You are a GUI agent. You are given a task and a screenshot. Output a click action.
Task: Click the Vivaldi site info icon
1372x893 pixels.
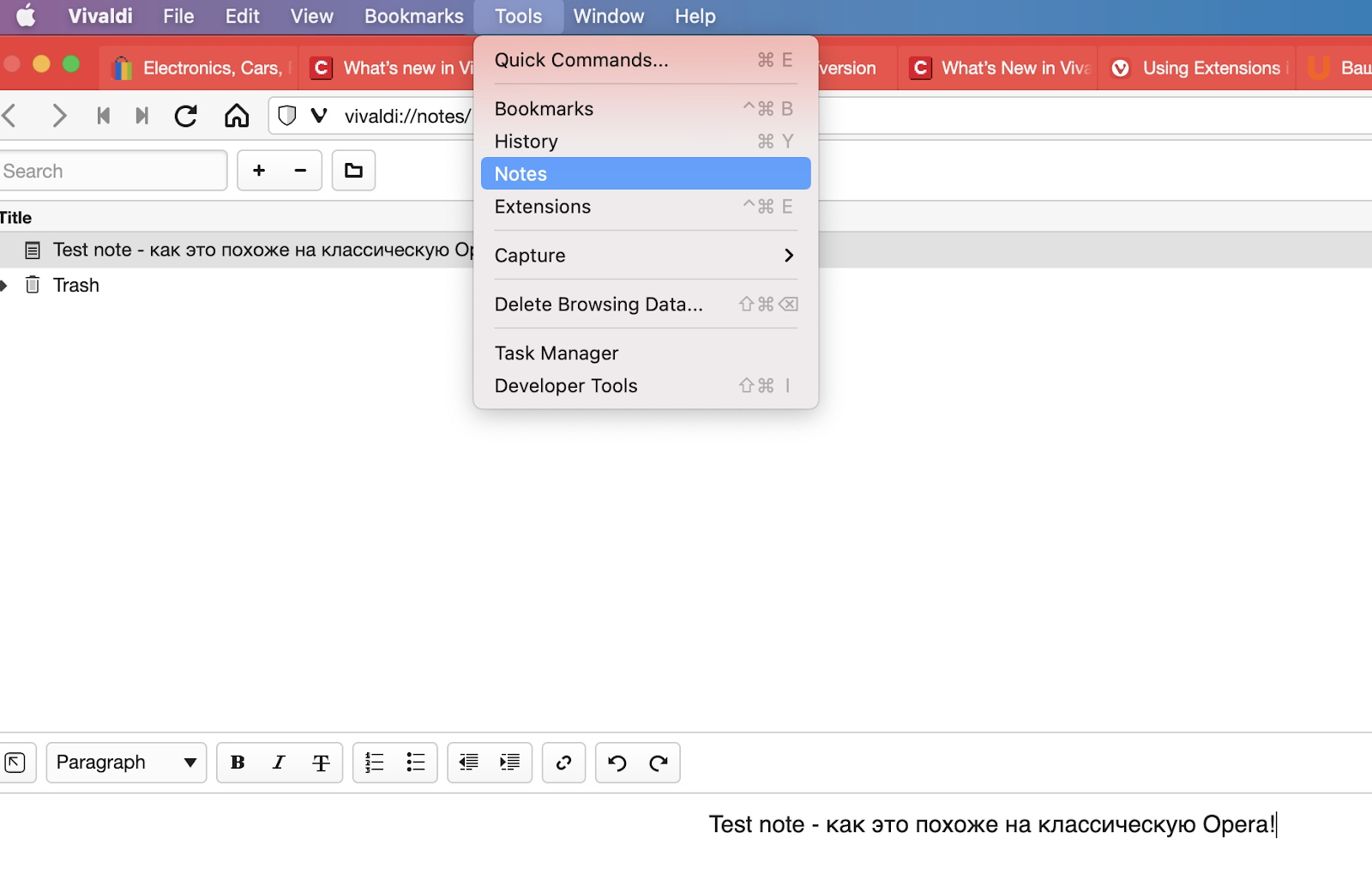pyautogui.click(x=319, y=115)
